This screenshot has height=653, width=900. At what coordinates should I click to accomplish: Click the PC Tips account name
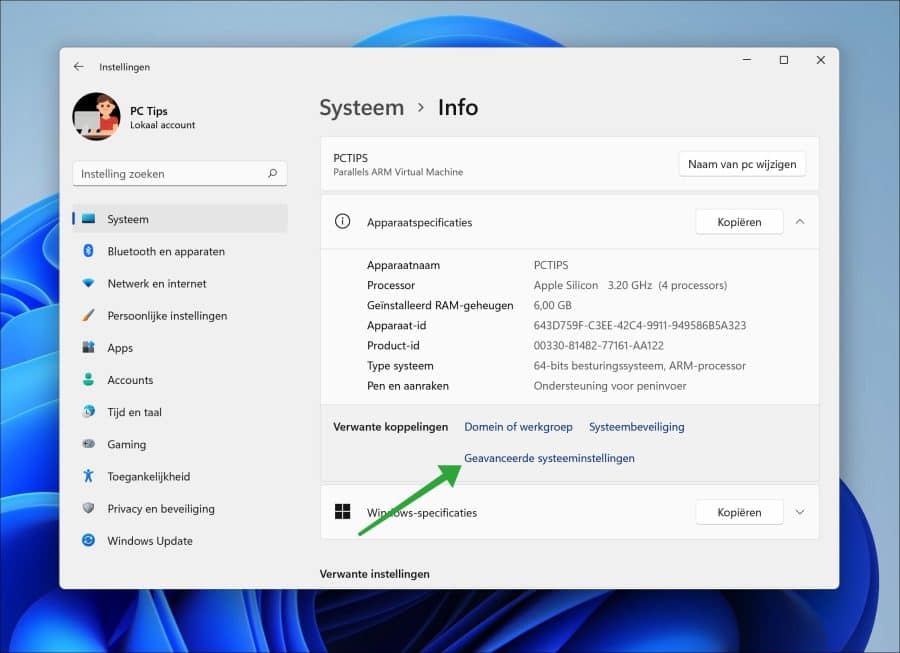(149, 111)
